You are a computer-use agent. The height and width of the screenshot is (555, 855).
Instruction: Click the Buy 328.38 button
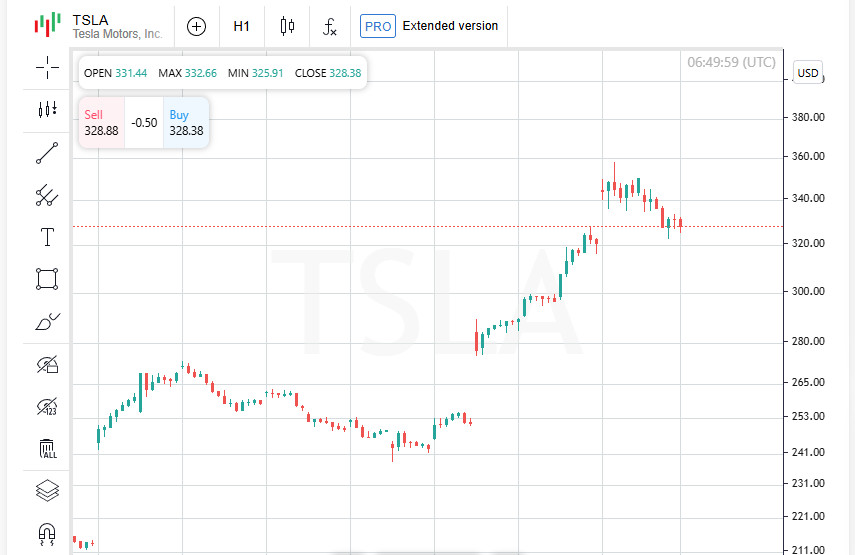click(186, 123)
